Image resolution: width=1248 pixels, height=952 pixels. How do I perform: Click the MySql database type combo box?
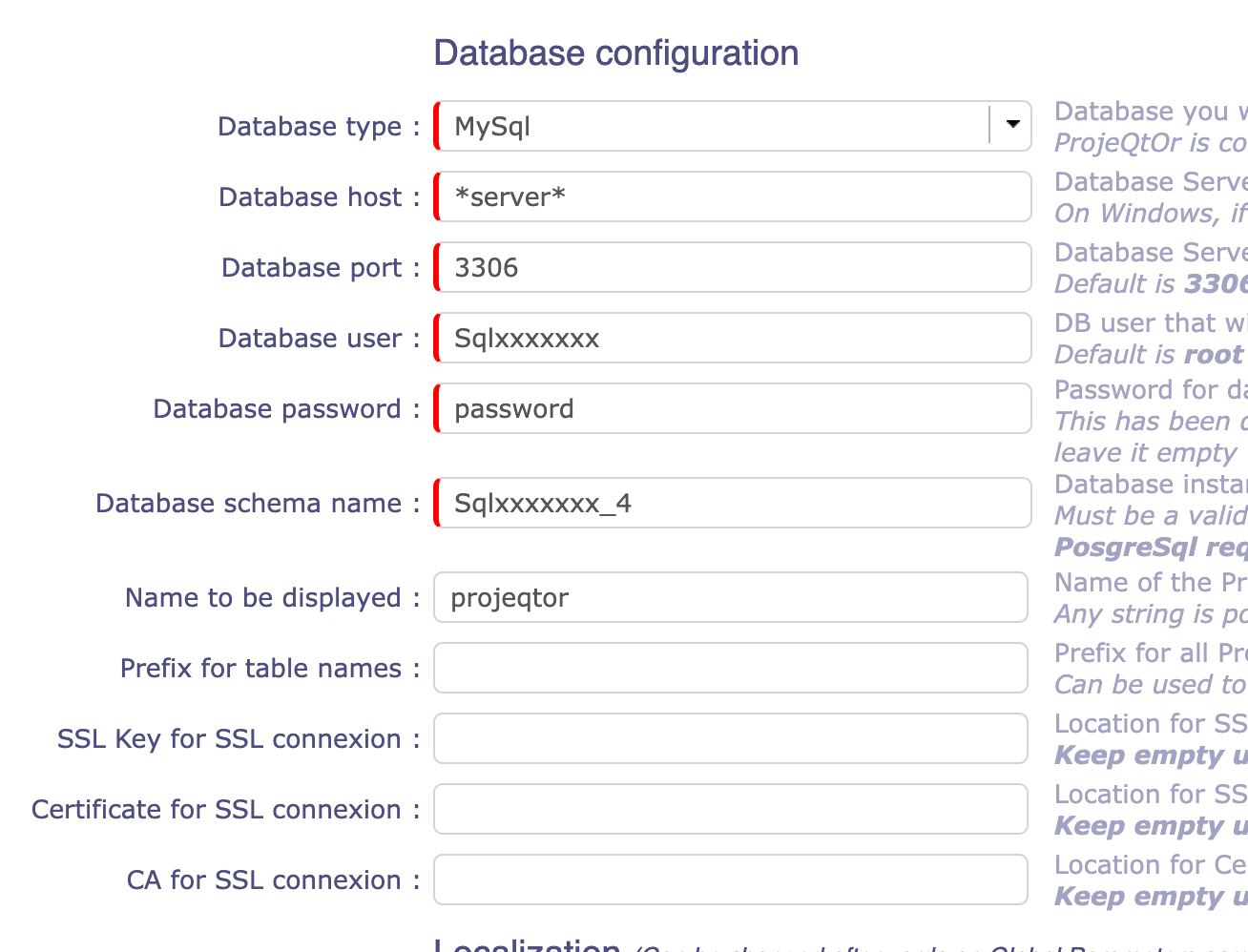711,126
